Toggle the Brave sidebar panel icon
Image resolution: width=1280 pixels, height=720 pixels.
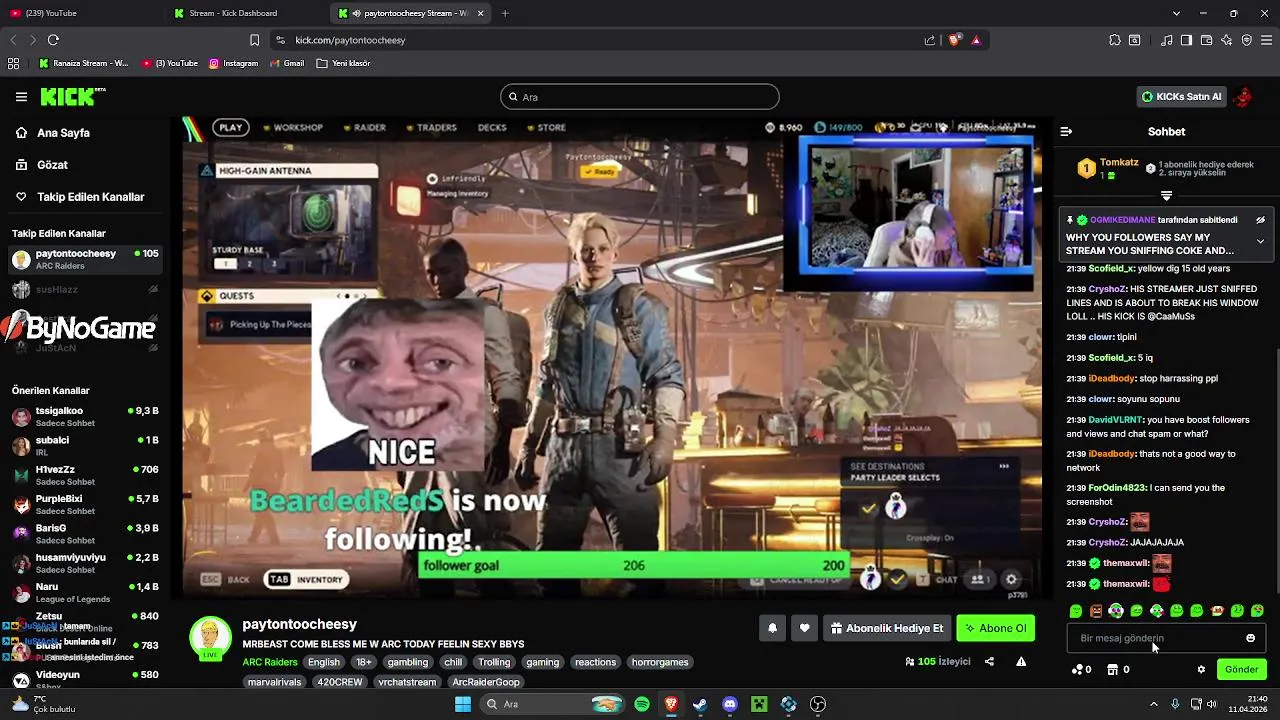coord(1186,40)
